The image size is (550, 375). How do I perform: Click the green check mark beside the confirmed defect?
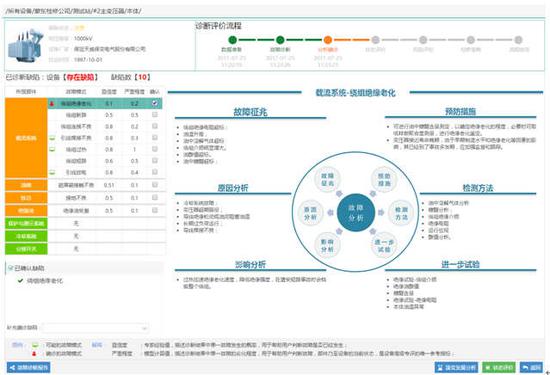(x=20, y=281)
